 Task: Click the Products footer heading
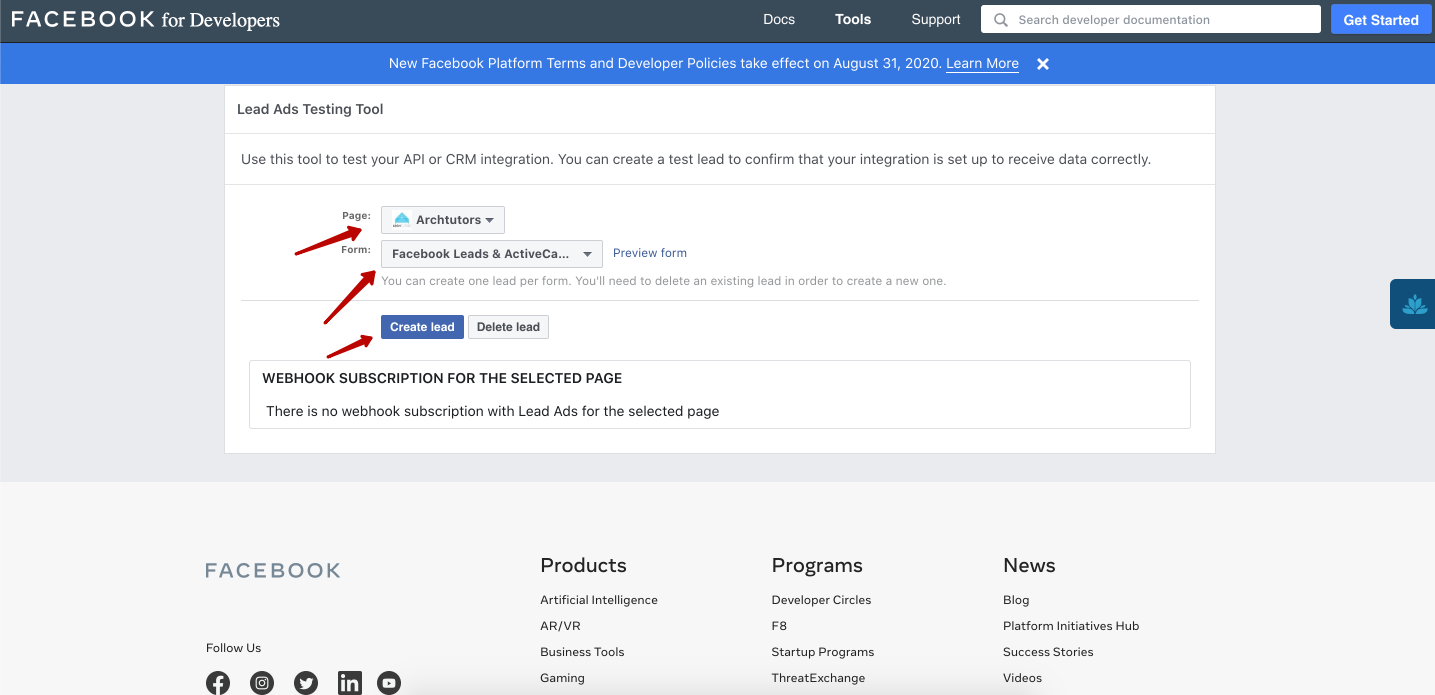coord(583,565)
